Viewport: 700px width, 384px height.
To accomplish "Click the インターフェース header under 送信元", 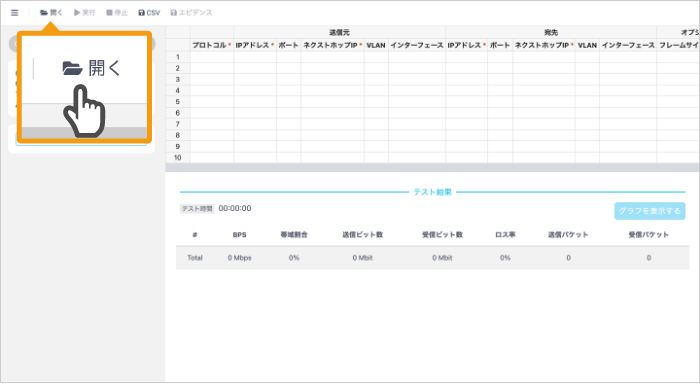I will click(x=417, y=45).
